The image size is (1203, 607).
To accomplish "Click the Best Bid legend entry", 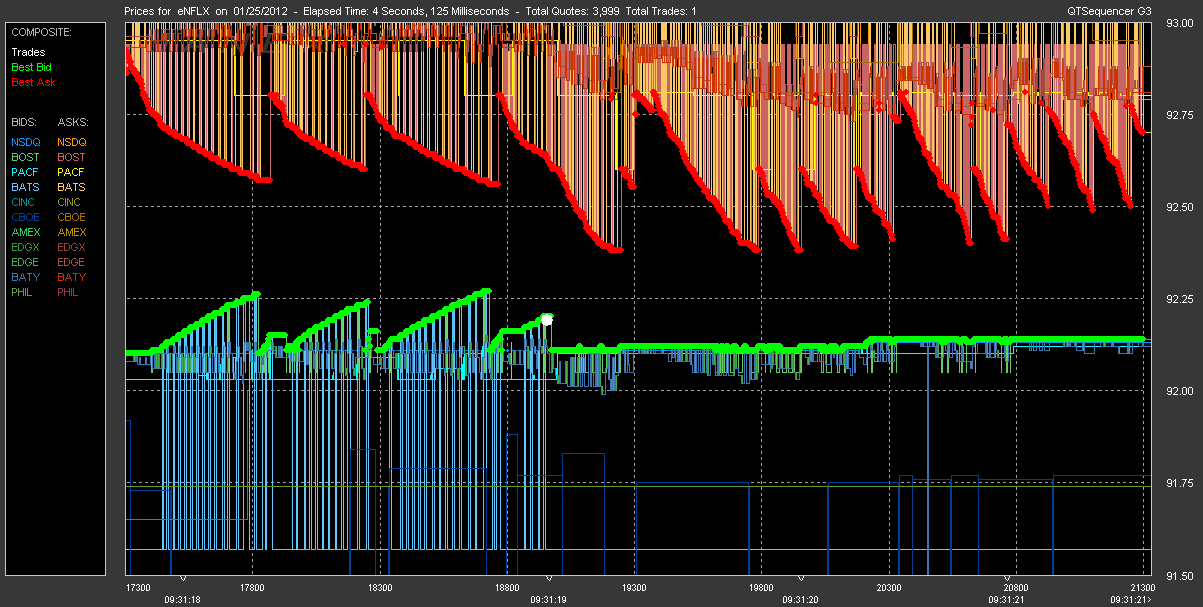I will coord(34,66).
